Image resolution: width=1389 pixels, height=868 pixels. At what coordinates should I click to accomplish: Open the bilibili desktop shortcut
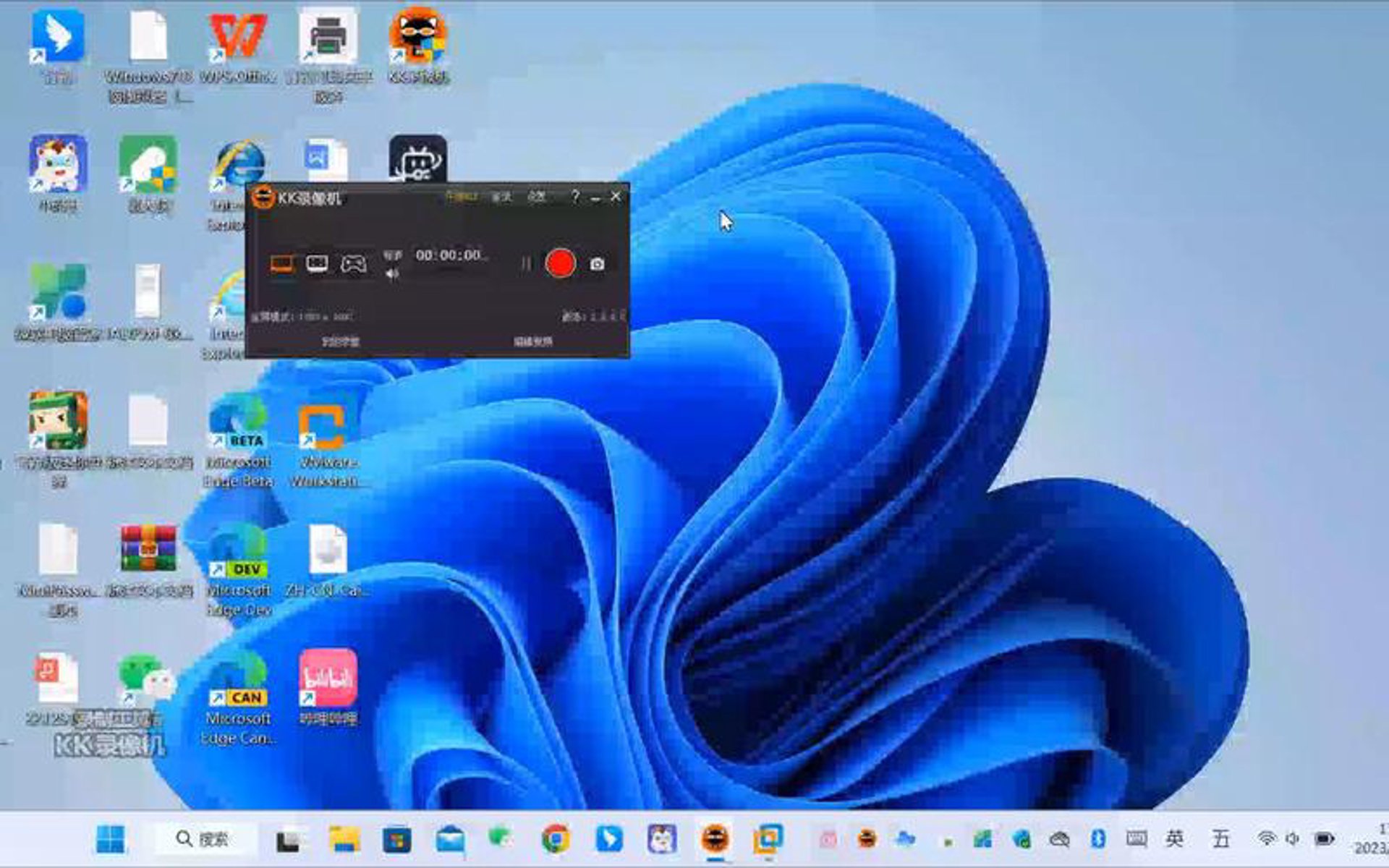tap(328, 687)
